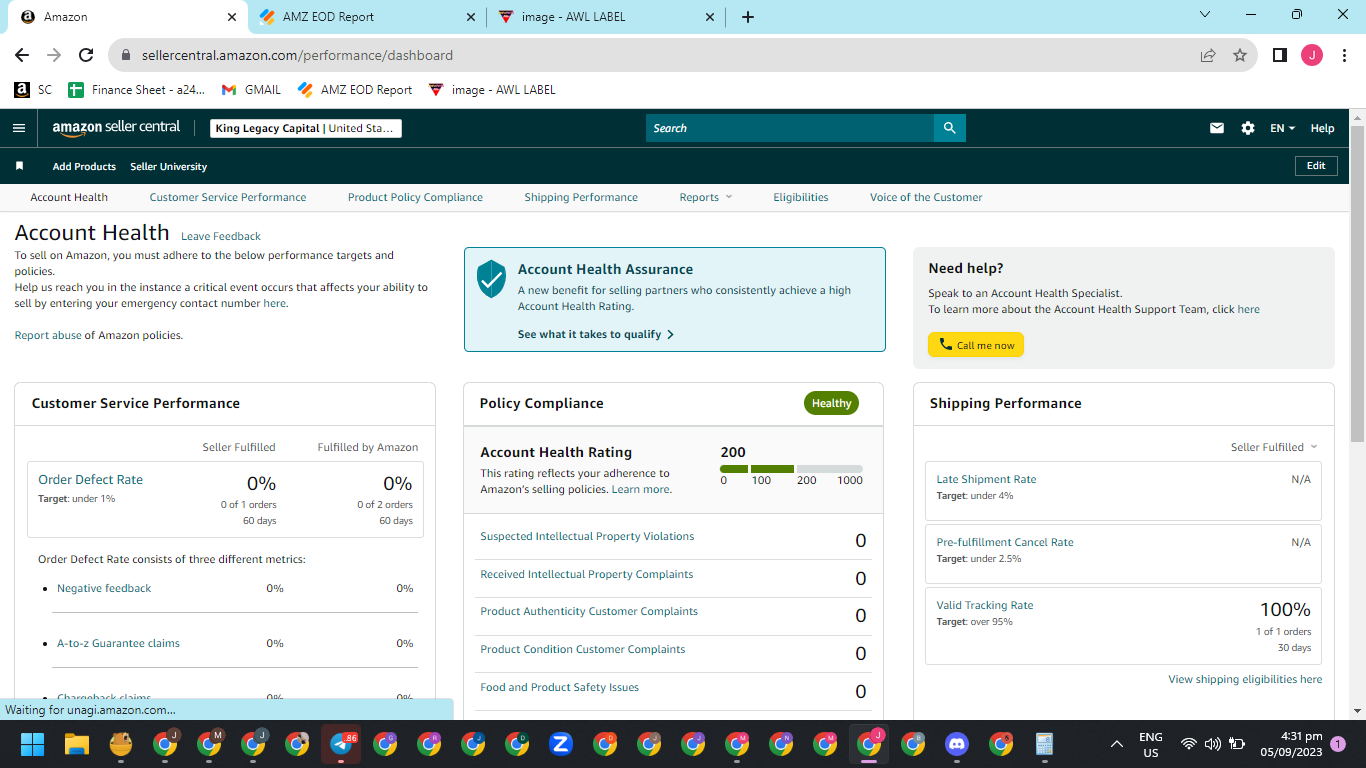1366x768 pixels.
Task: Click the Wi-Fi icon in the system tray
Action: pyautogui.click(x=1189, y=744)
